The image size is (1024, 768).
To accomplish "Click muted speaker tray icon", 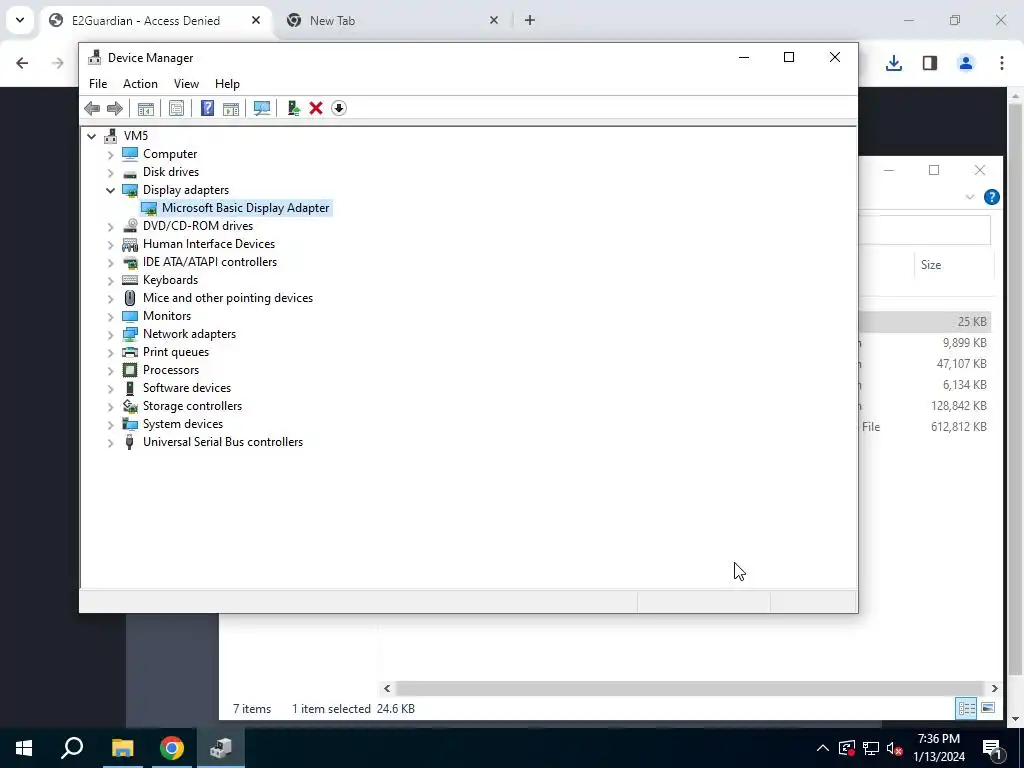I will [895, 748].
